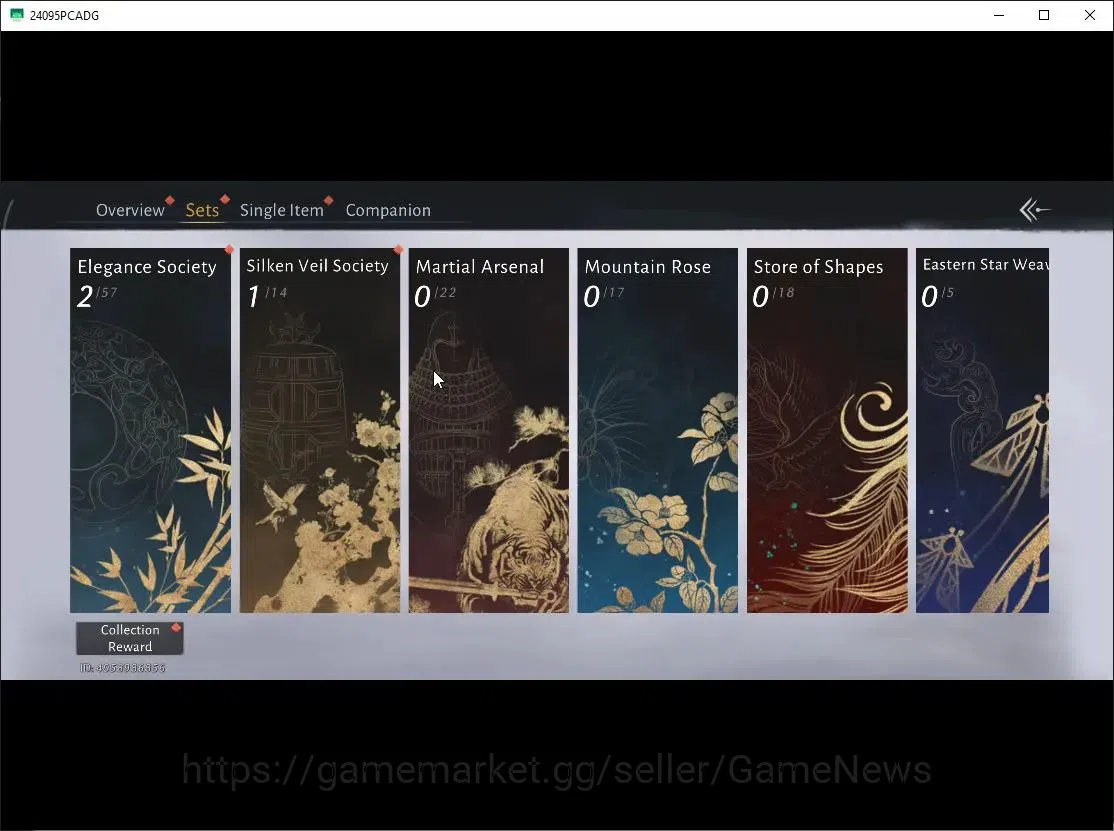Open the Single Item tab
Screen dimensions: 1114x831
pos(281,210)
